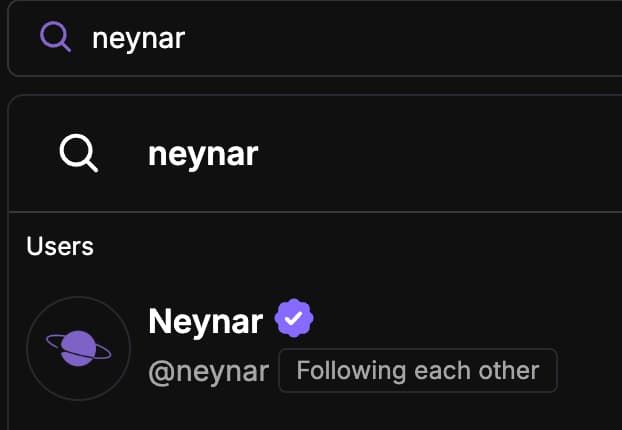Select the bold neynar search suggestion
Viewport: 622px width, 430px height.
pos(203,153)
